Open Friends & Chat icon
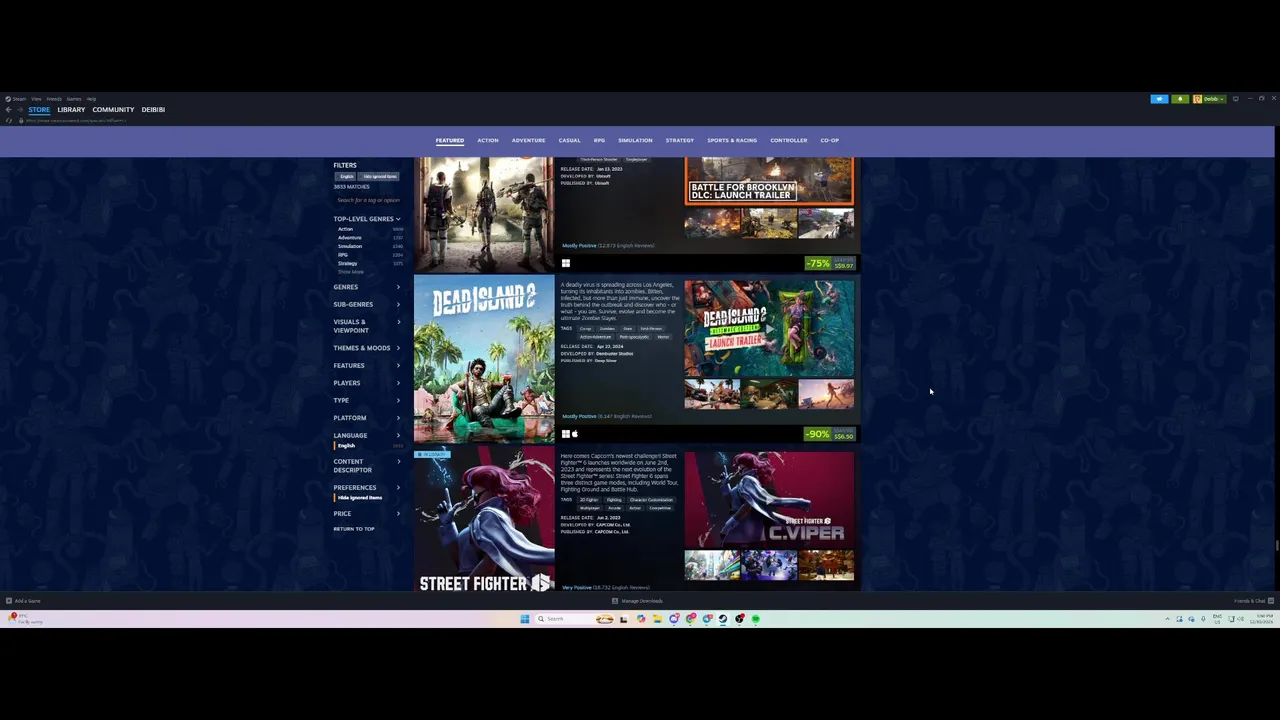This screenshot has height=720, width=1280. [x=1270, y=601]
